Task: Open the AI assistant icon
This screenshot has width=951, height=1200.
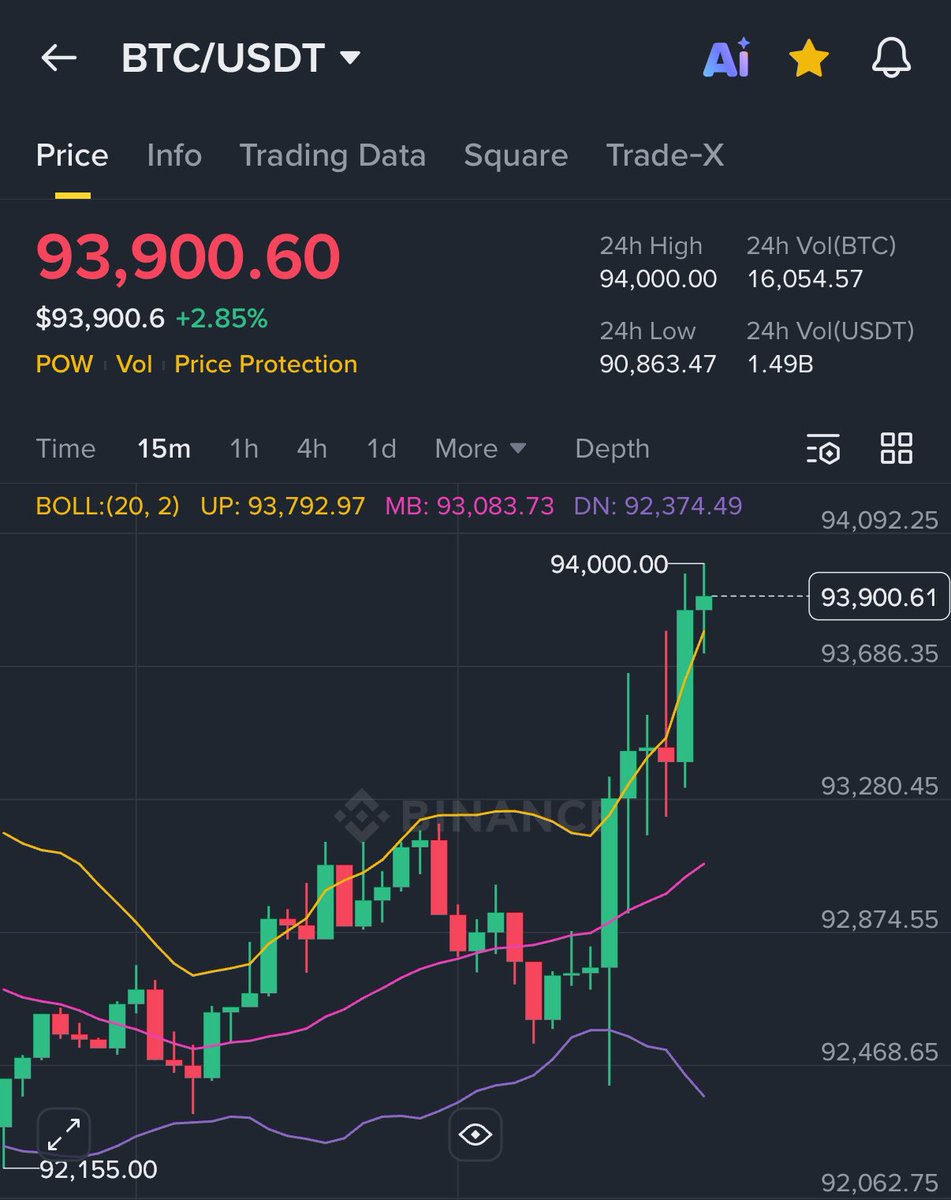Action: [x=727, y=59]
